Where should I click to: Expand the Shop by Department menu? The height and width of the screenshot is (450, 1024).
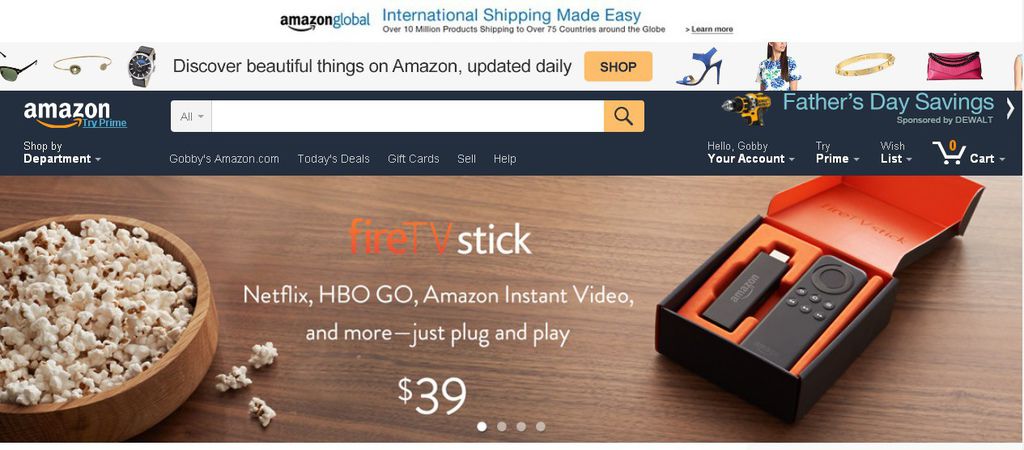point(62,152)
